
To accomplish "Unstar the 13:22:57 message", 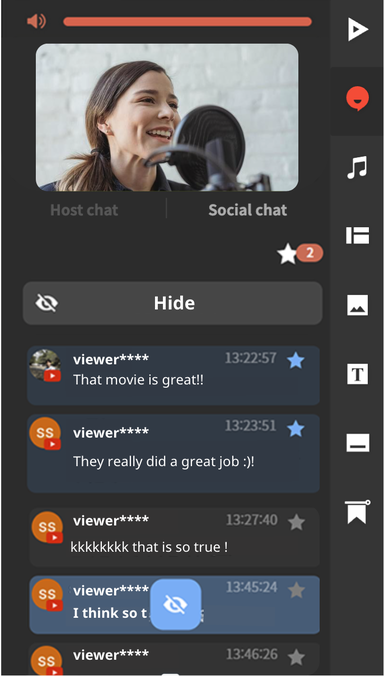I will pyautogui.click(x=296, y=360).
